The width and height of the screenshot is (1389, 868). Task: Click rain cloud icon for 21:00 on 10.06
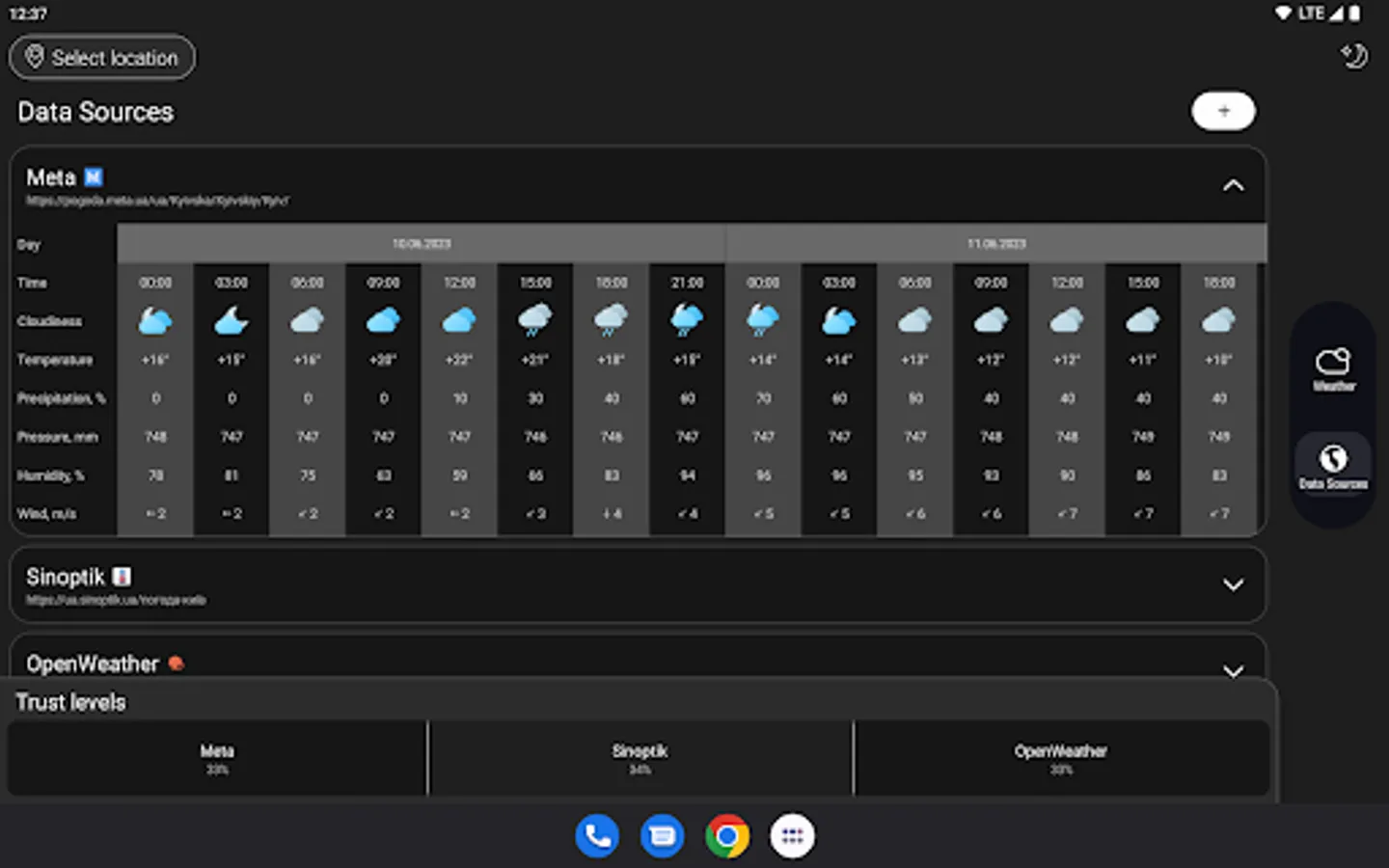pyautogui.click(x=687, y=320)
